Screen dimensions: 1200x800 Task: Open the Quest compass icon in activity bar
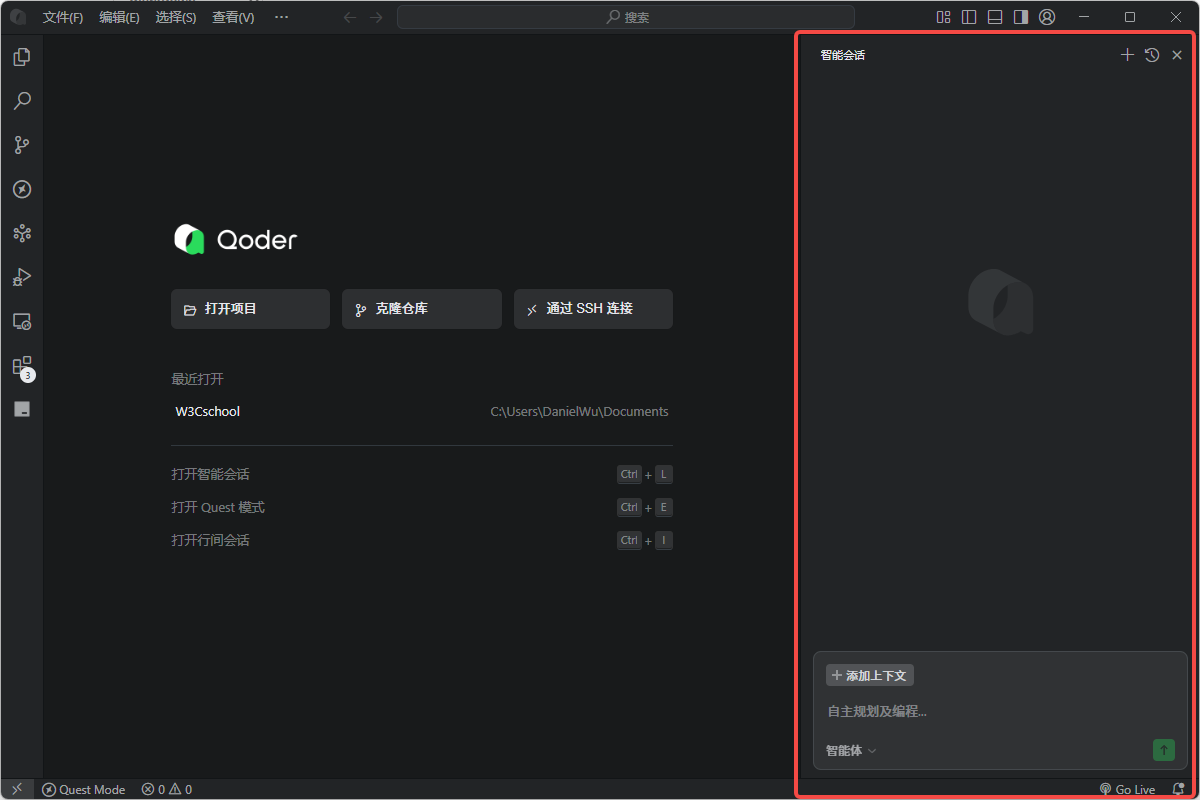22,189
